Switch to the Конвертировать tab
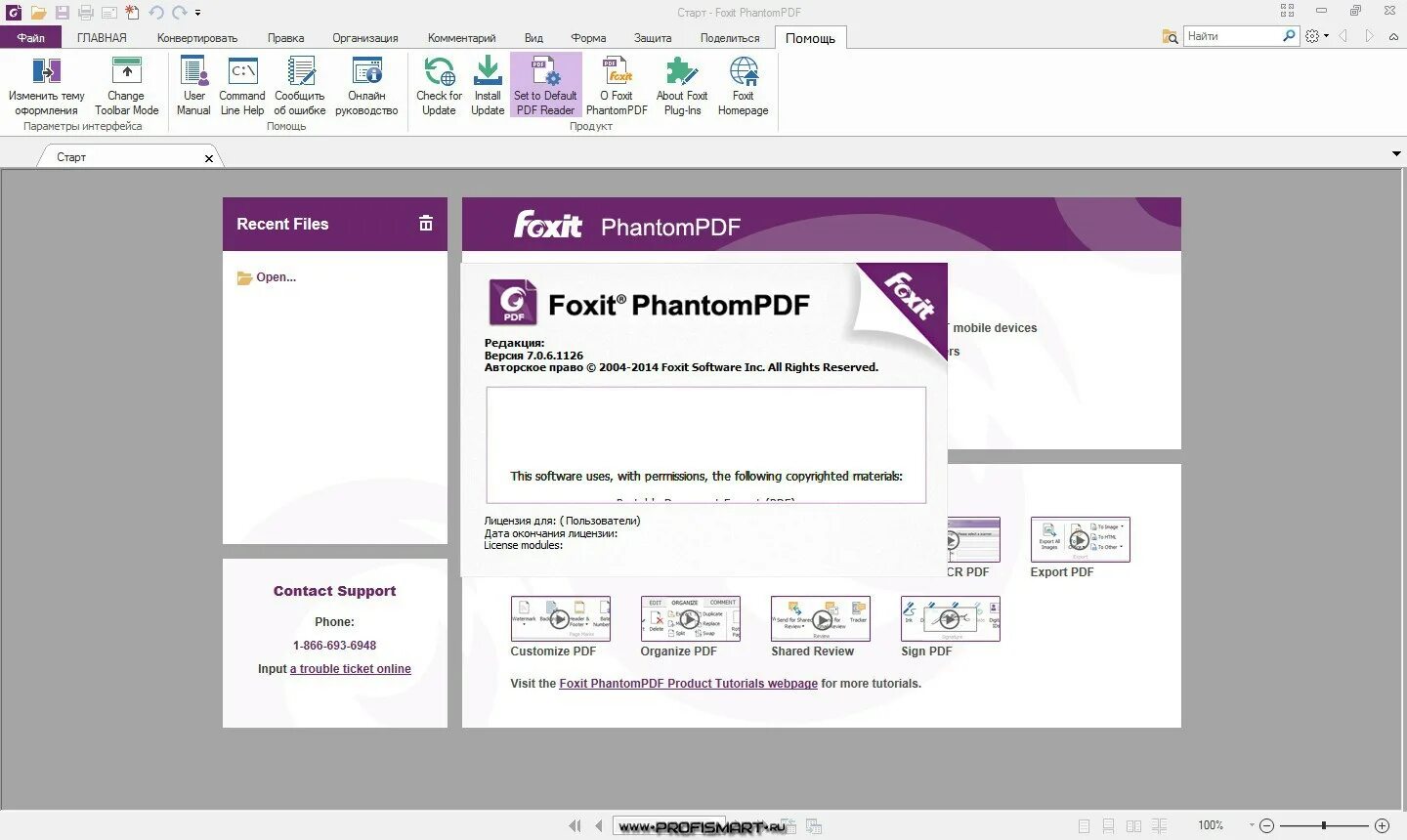This screenshot has height=840, width=1407. click(x=197, y=38)
